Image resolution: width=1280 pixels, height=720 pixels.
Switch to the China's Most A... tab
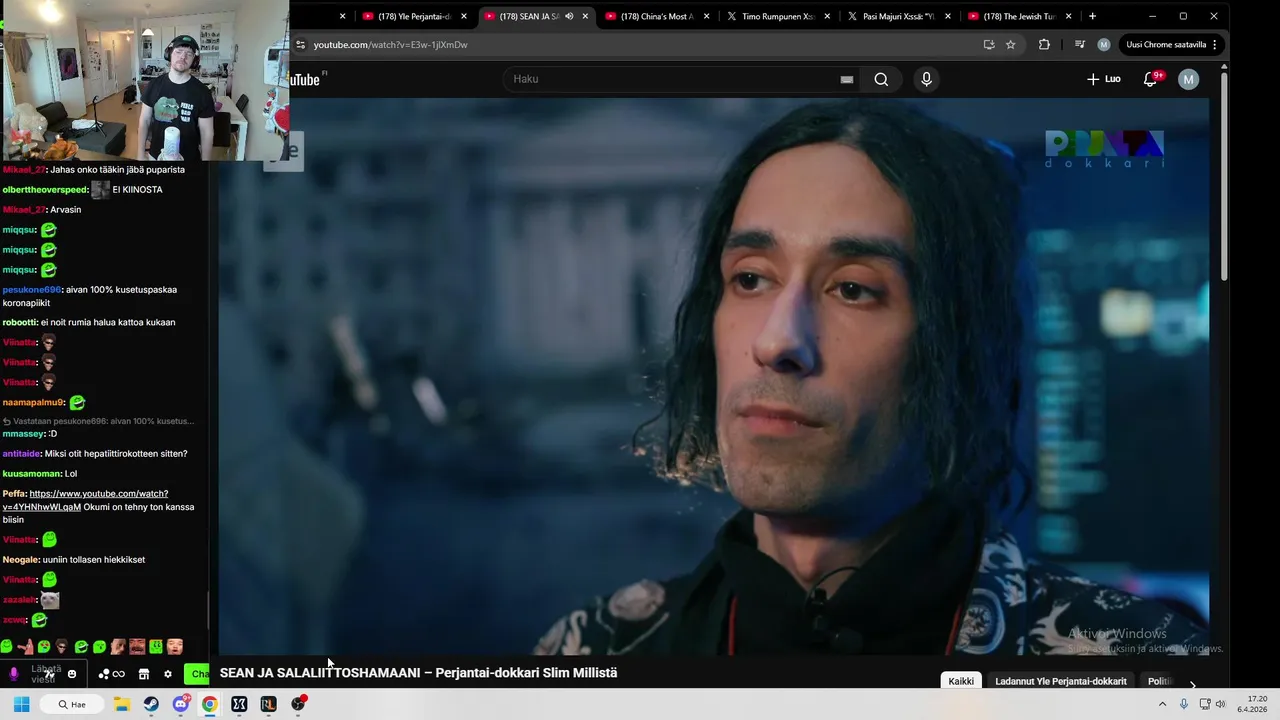point(657,16)
